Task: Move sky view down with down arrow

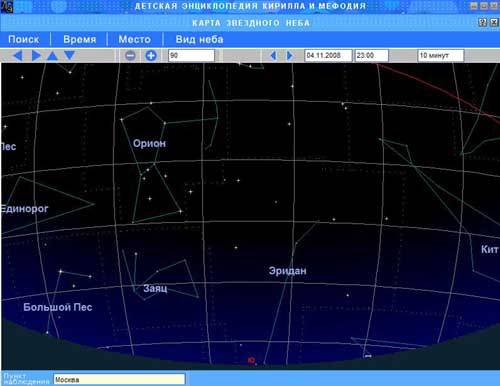Action: click(x=69, y=55)
